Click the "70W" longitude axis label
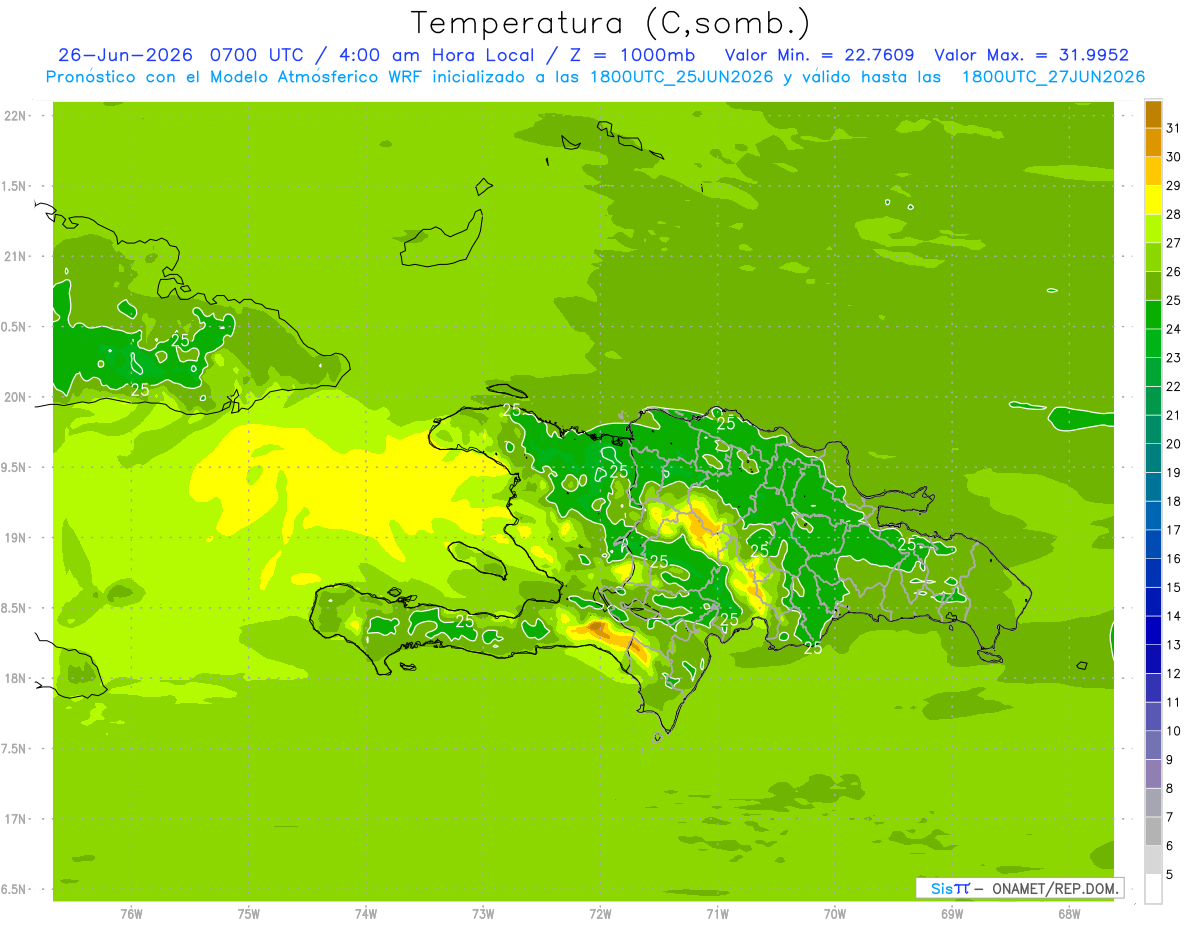The width and height of the screenshot is (1200, 927). 834,914
